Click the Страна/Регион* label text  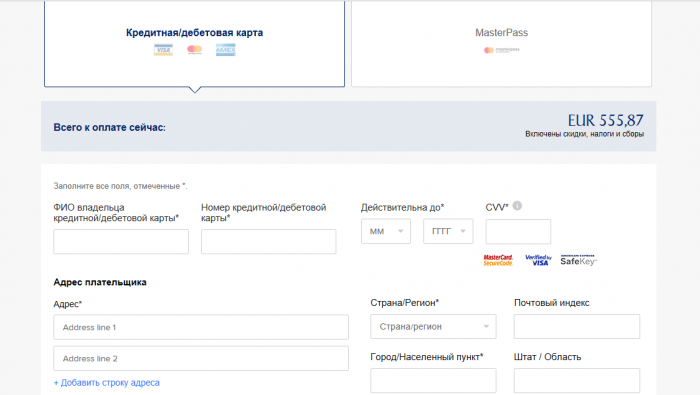(x=404, y=303)
